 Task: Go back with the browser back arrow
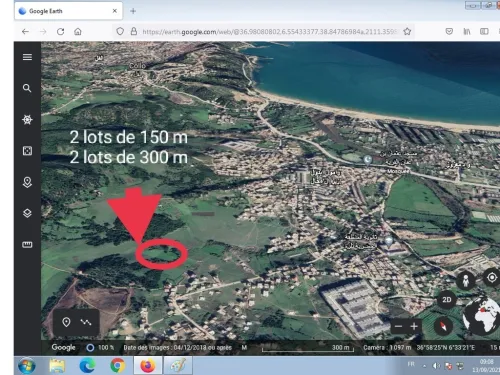click(x=25, y=32)
